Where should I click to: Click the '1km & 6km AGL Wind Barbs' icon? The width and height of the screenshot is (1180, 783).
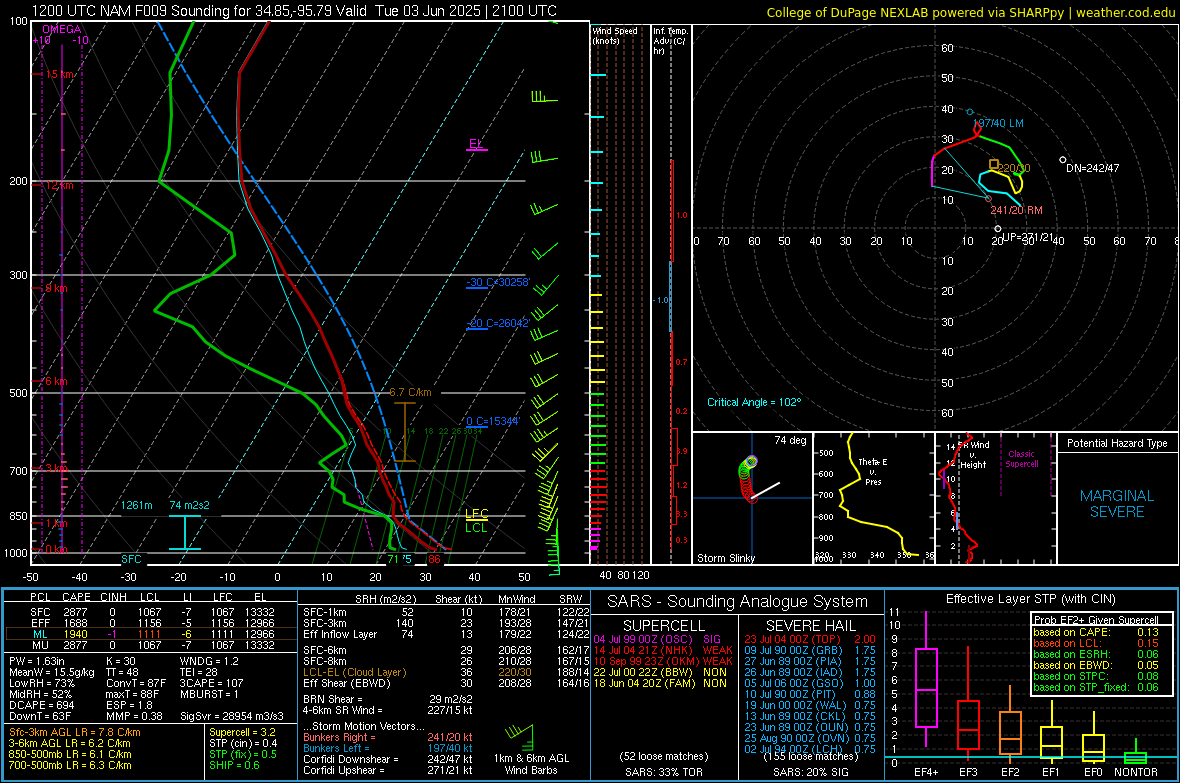tap(520, 739)
